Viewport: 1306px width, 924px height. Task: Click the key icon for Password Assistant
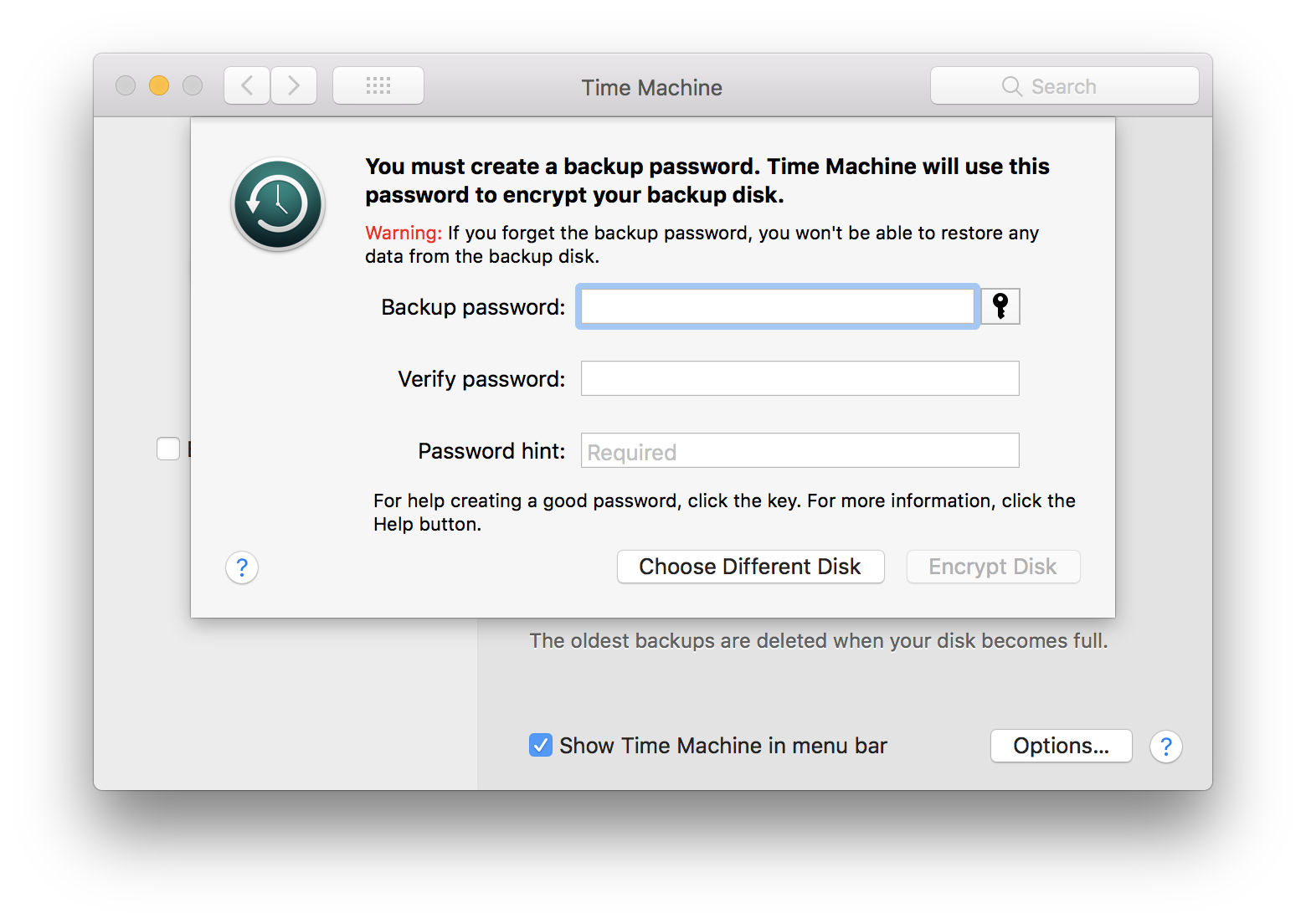(1000, 306)
